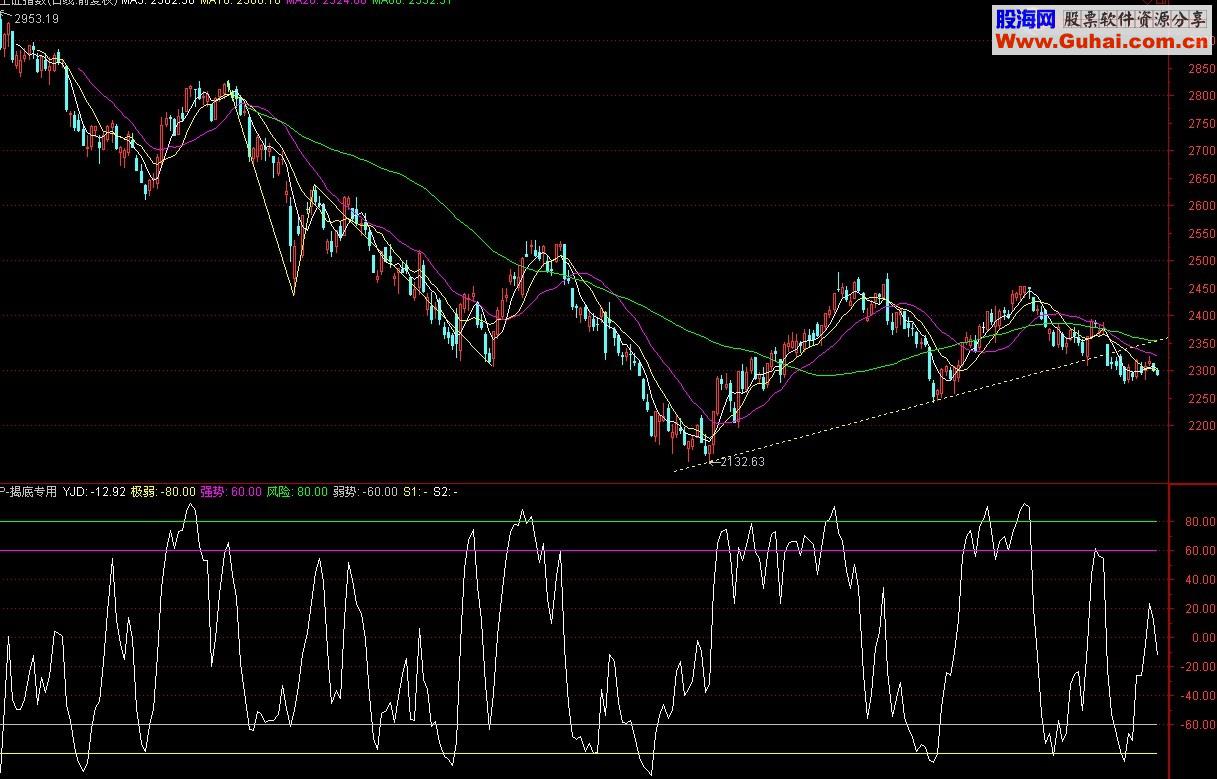Click the 40.00 indicator axis value
This screenshot has height=779, width=1217.
click(x=1200, y=579)
